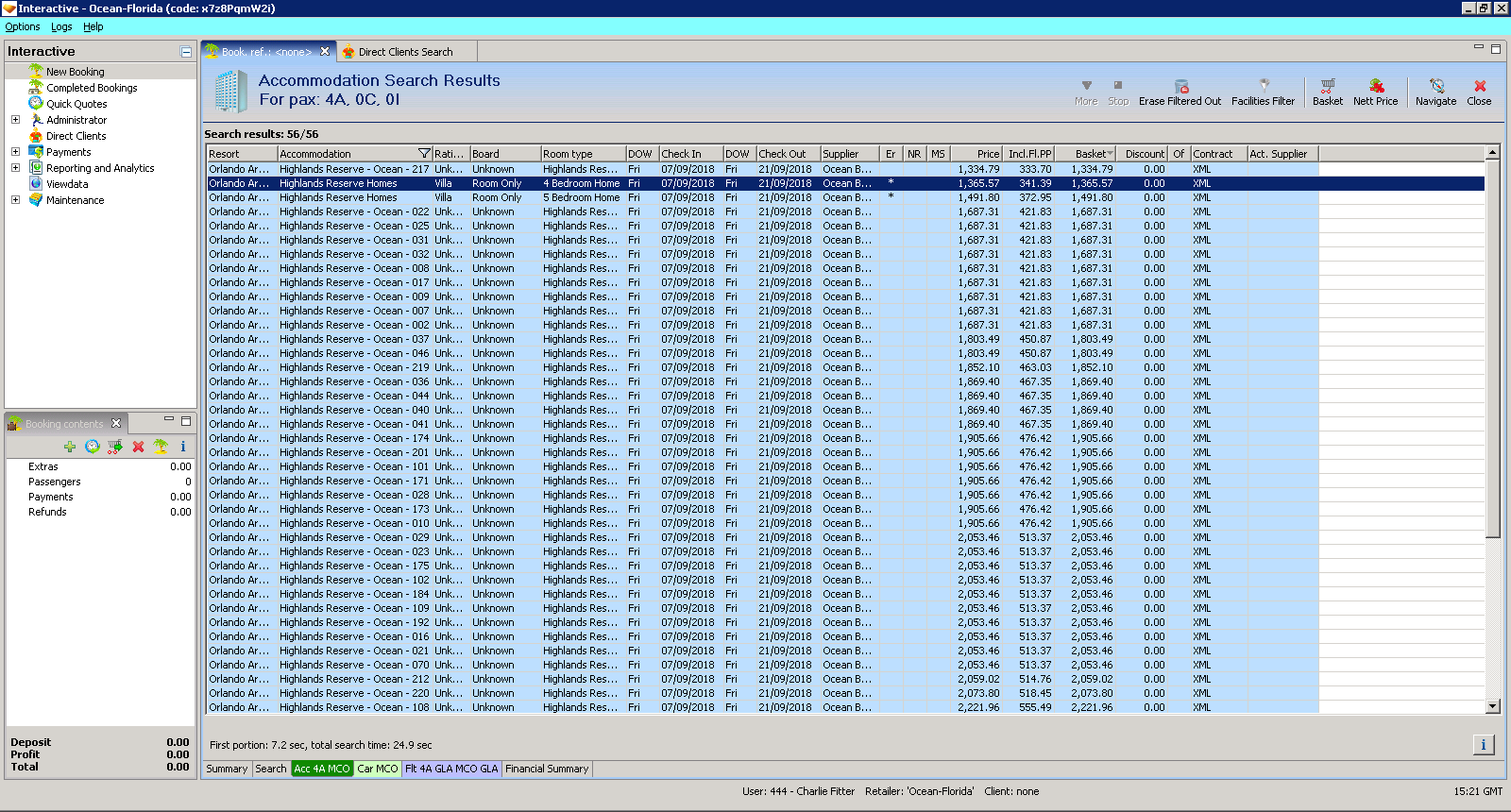Click the red X delete icon in Booking contents
Screen dimensions: 1511x812
point(138,447)
